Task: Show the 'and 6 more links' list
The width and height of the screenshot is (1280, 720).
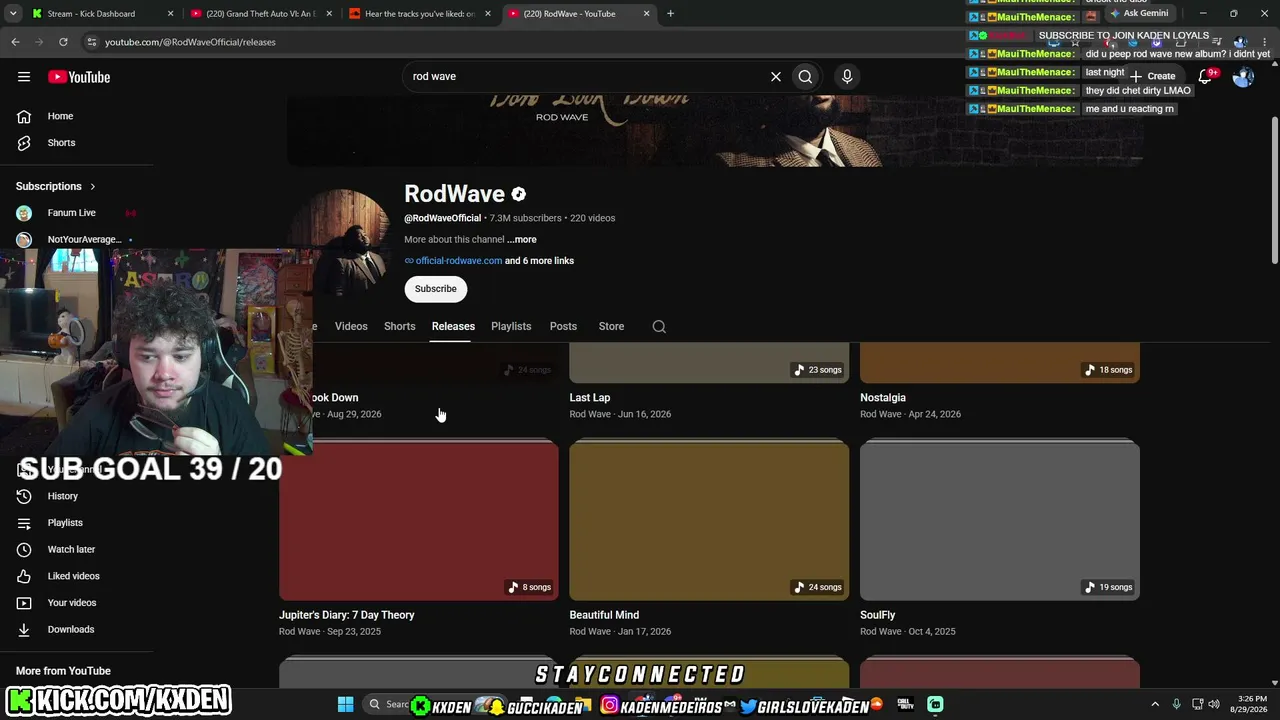Action: pos(539,261)
